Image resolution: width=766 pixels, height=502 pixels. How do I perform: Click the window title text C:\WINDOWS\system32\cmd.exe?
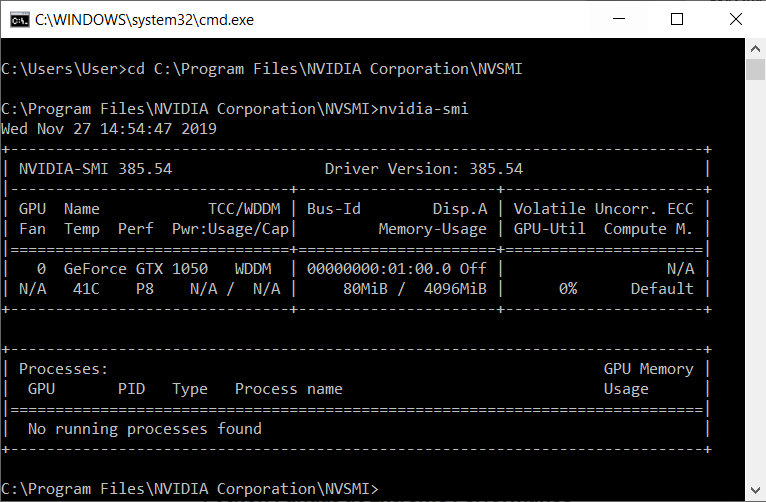pyautogui.click(x=145, y=20)
